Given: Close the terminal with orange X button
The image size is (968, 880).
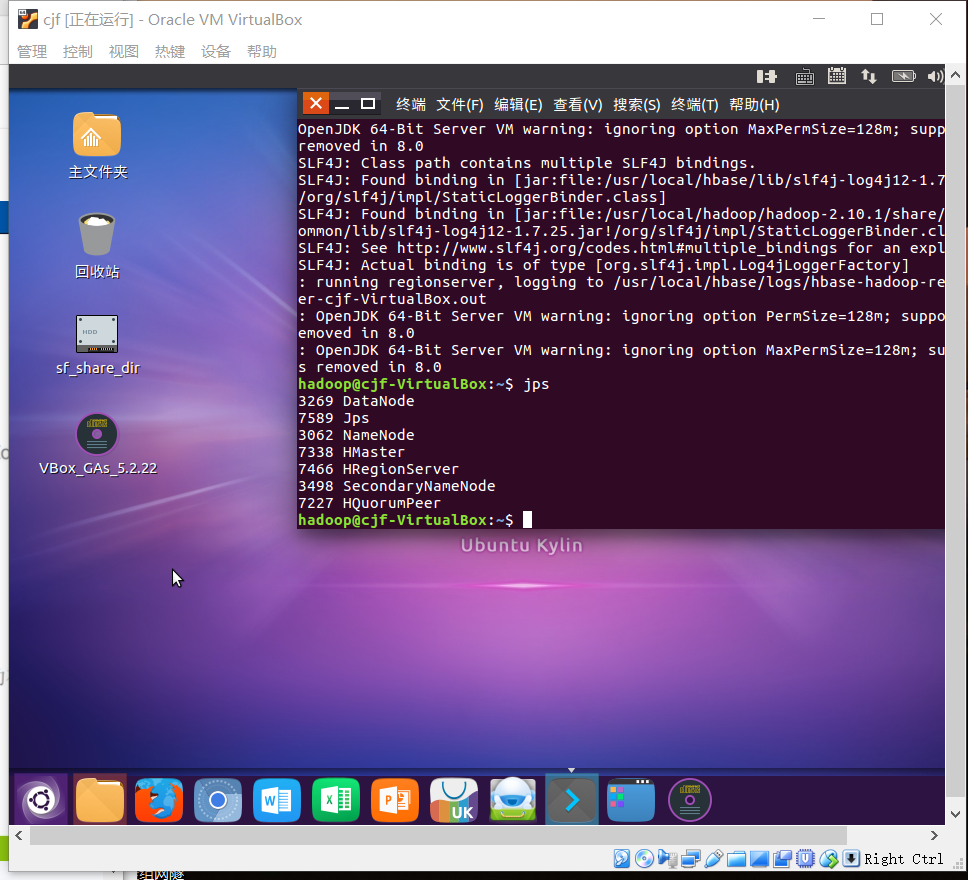Looking at the screenshot, I should [x=315, y=103].
